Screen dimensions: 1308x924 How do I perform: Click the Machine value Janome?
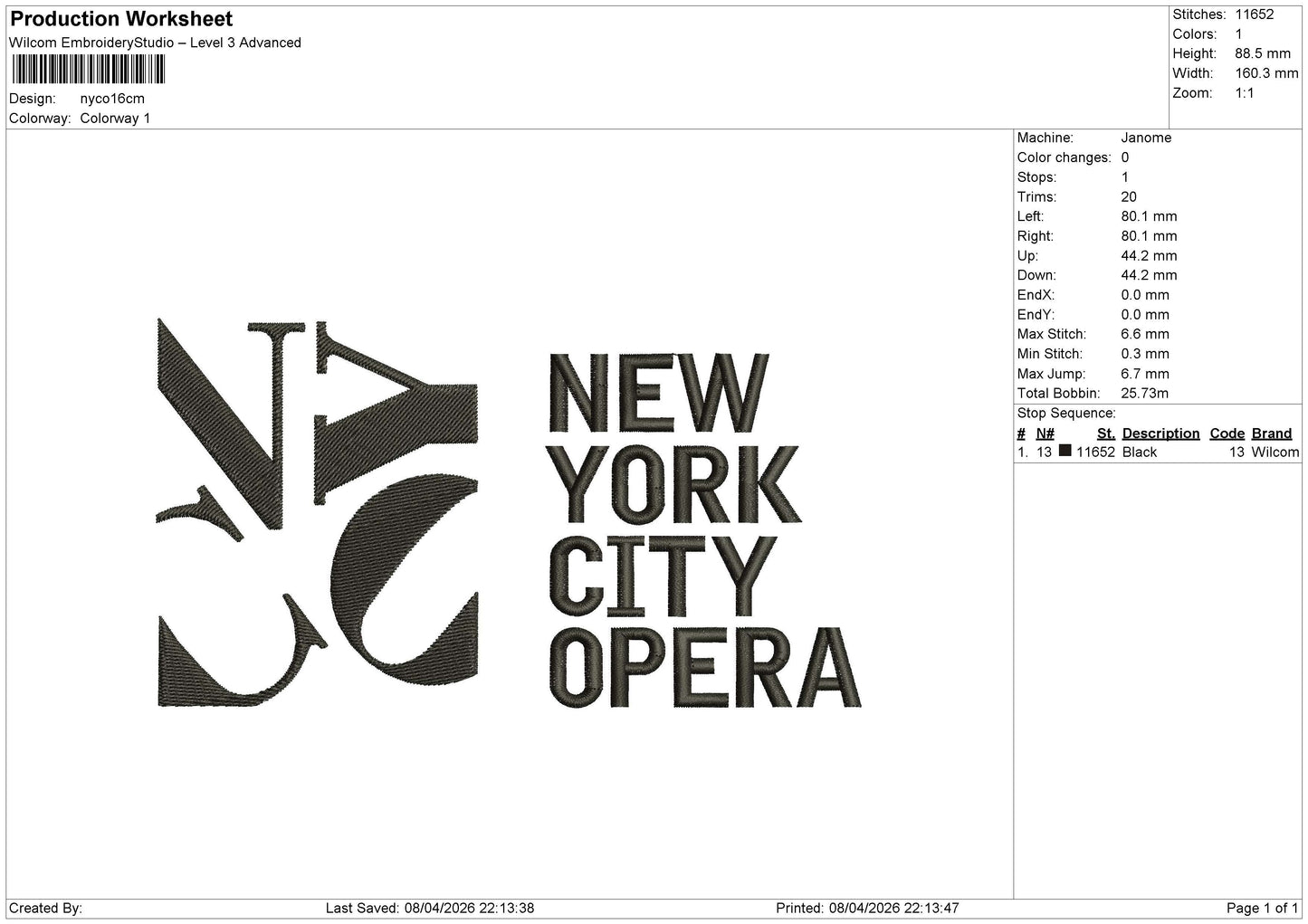point(1146,138)
